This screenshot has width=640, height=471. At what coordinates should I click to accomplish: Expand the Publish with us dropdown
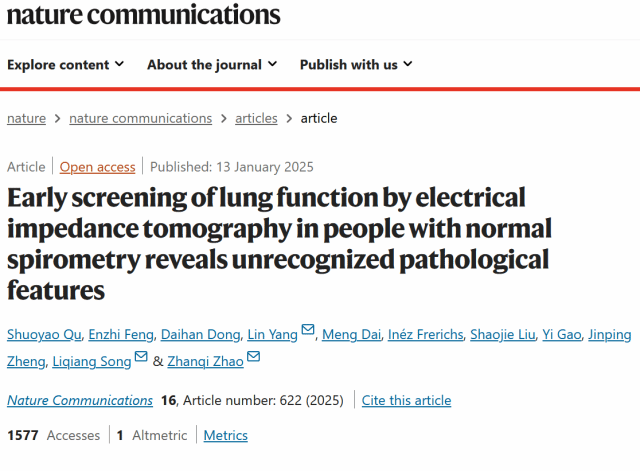coord(356,65)
